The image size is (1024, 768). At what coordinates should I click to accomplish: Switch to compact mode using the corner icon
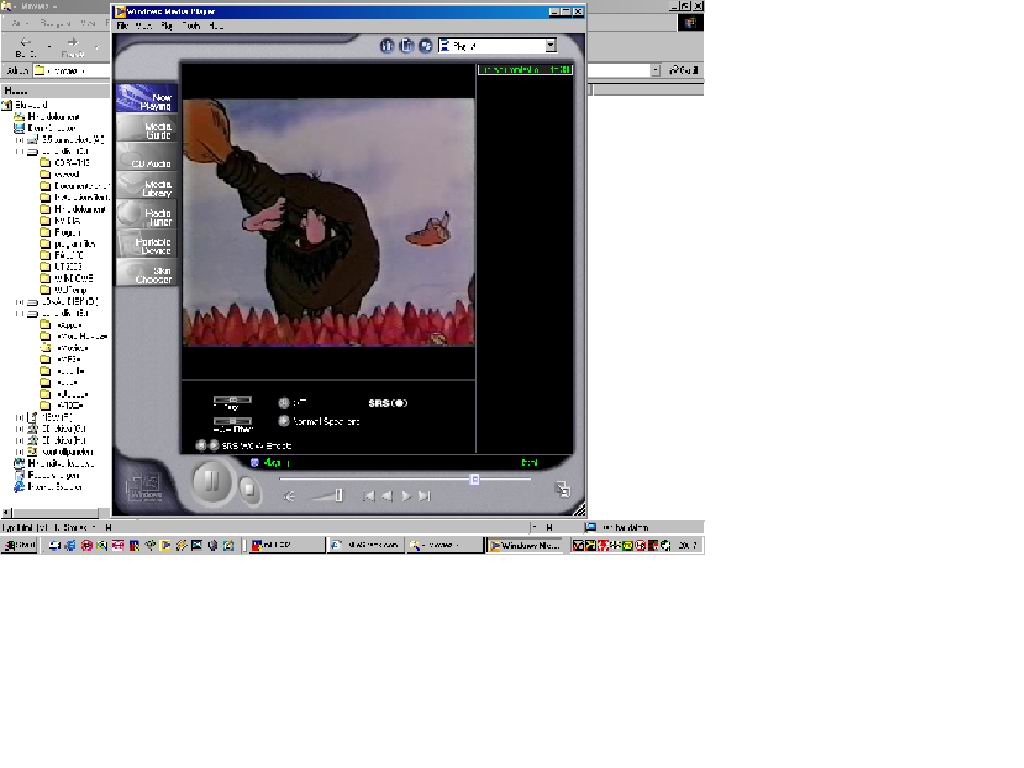pos(562,488)
